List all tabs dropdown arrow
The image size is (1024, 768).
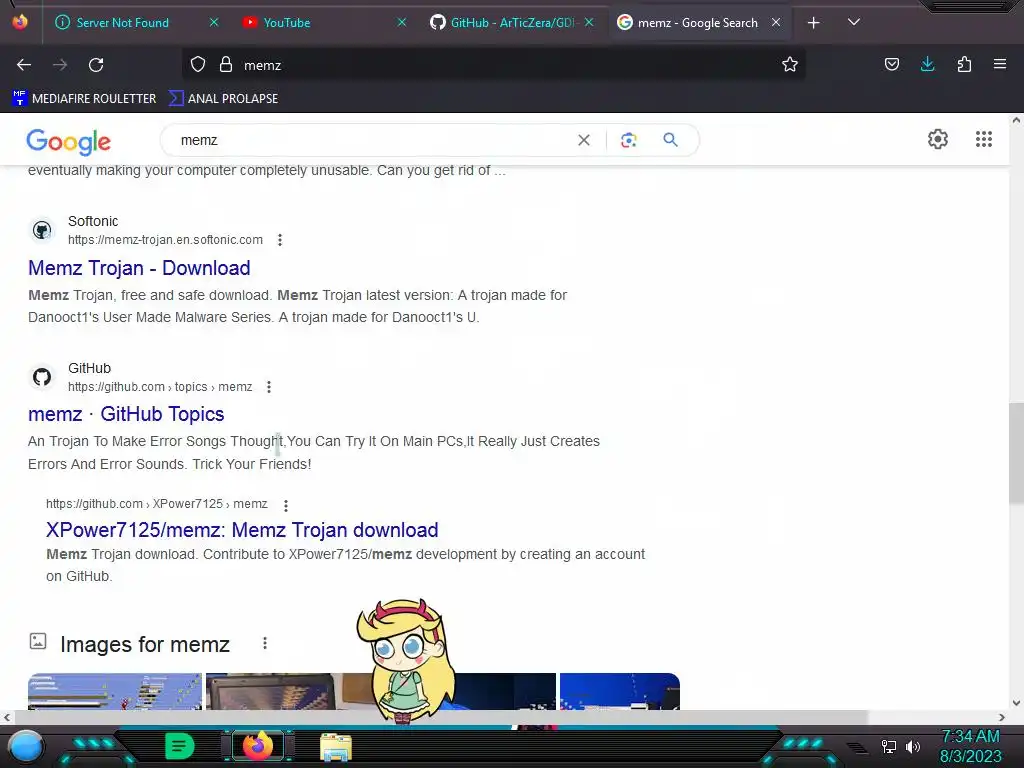click(x=853, y=22)
